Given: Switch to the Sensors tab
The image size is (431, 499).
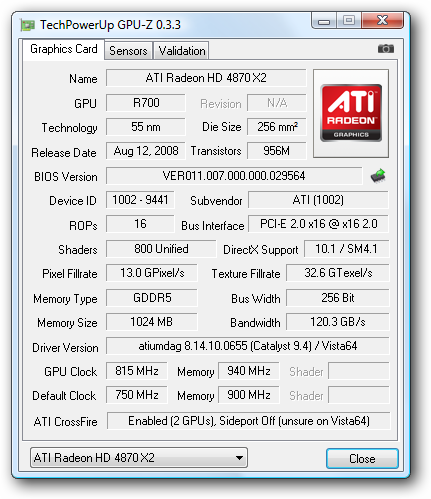Looking at the screenshot, I should (x=128, y=51).
